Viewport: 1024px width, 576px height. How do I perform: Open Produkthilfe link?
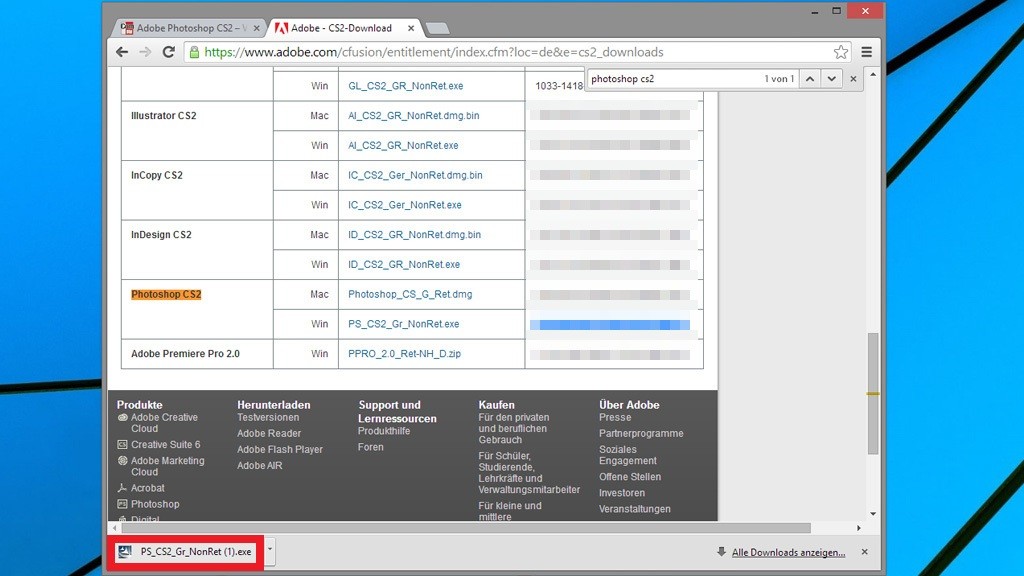[384, 431]
